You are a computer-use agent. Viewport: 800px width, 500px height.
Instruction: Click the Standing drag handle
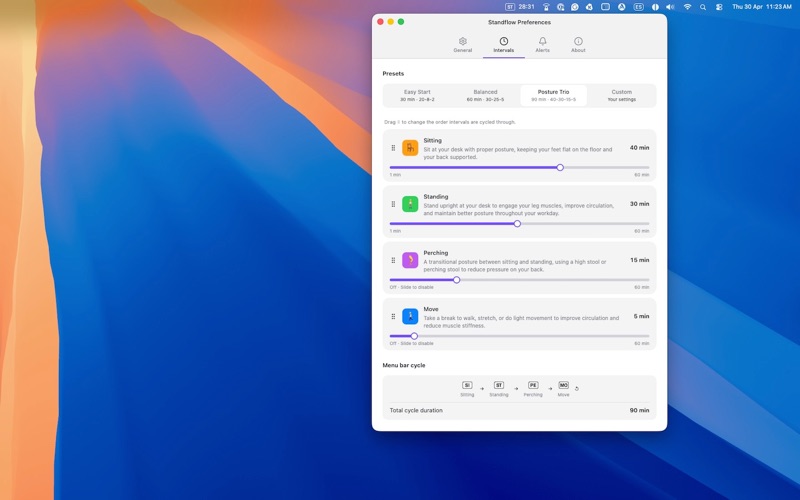(393, 204)
